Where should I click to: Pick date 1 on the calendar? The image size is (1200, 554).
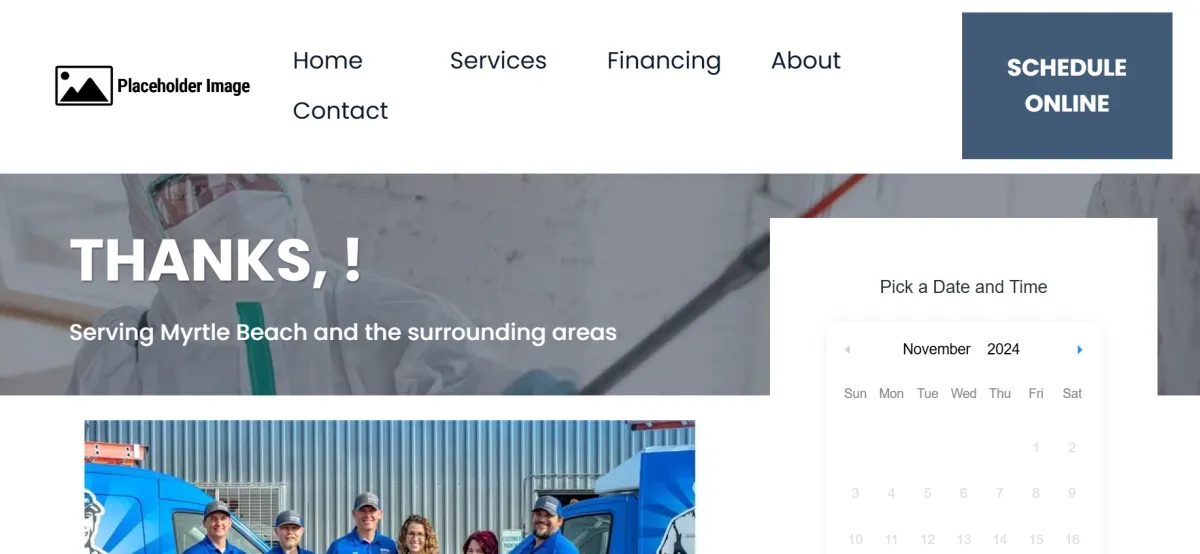point(1036,448)
